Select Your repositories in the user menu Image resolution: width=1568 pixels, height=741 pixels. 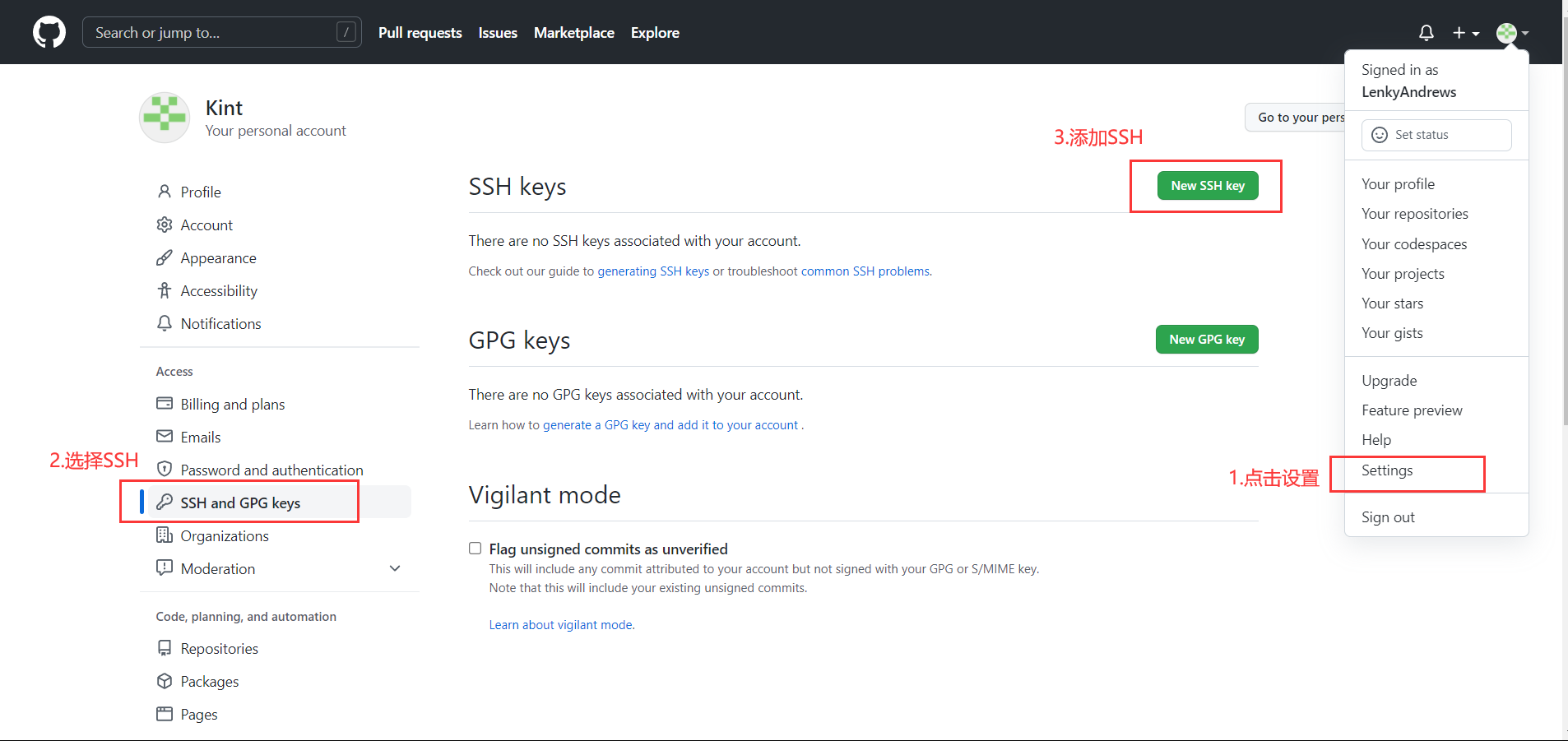1436,214
